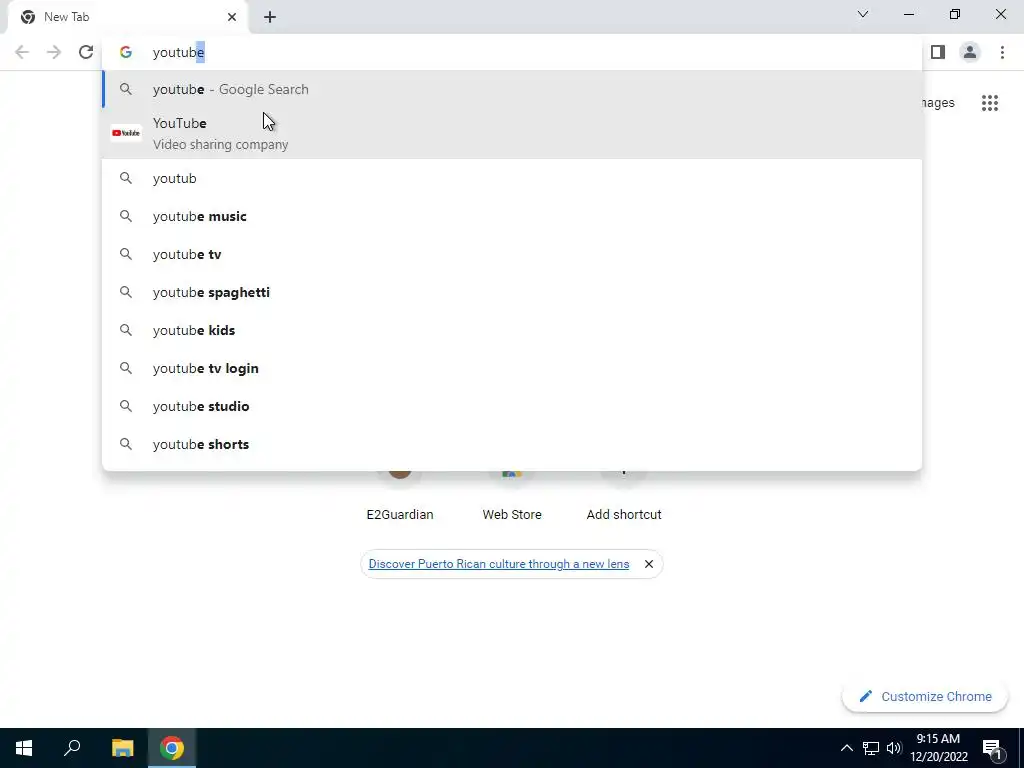Reload the page with the refresh icon

(x=86, y=52)
